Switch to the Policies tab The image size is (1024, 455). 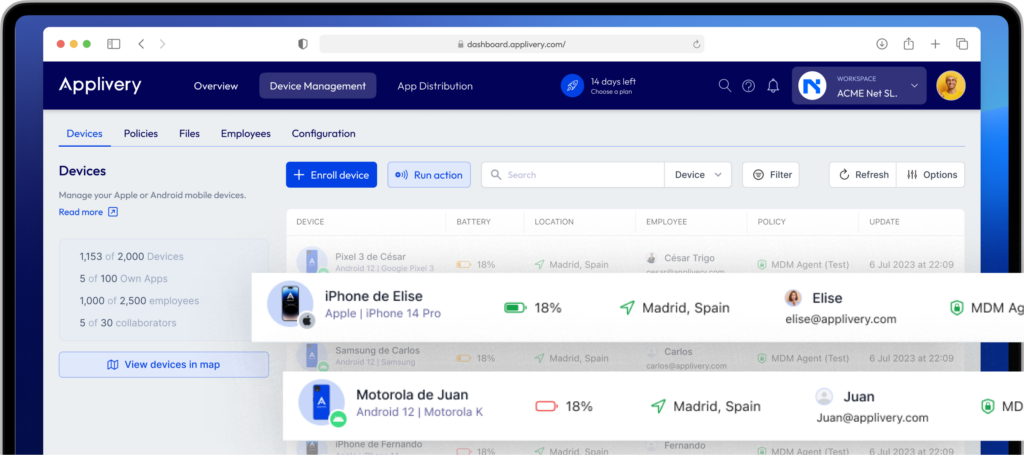coord(141,133)
